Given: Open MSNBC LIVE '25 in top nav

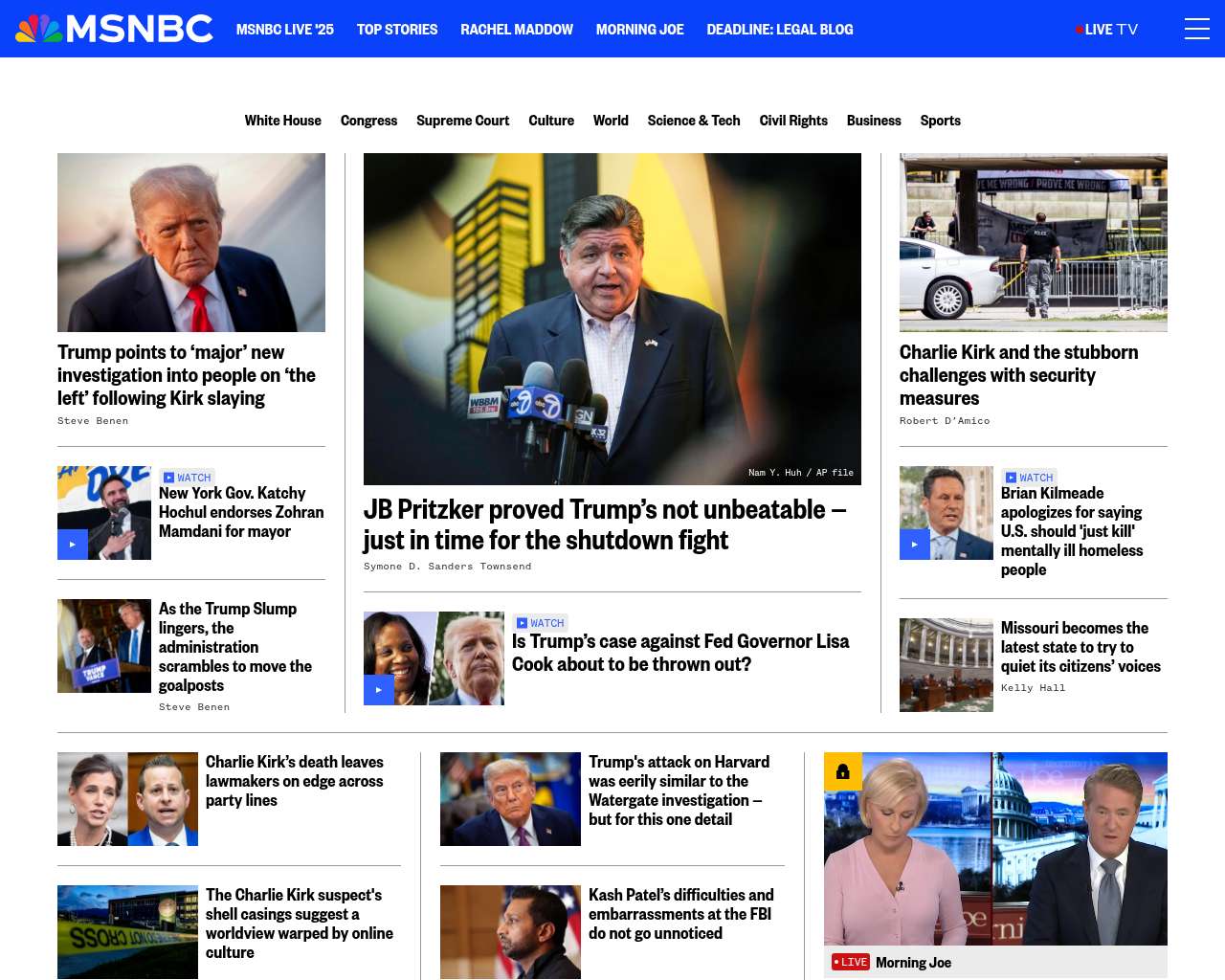Looking at the screenshot, I should coord(285,30).
